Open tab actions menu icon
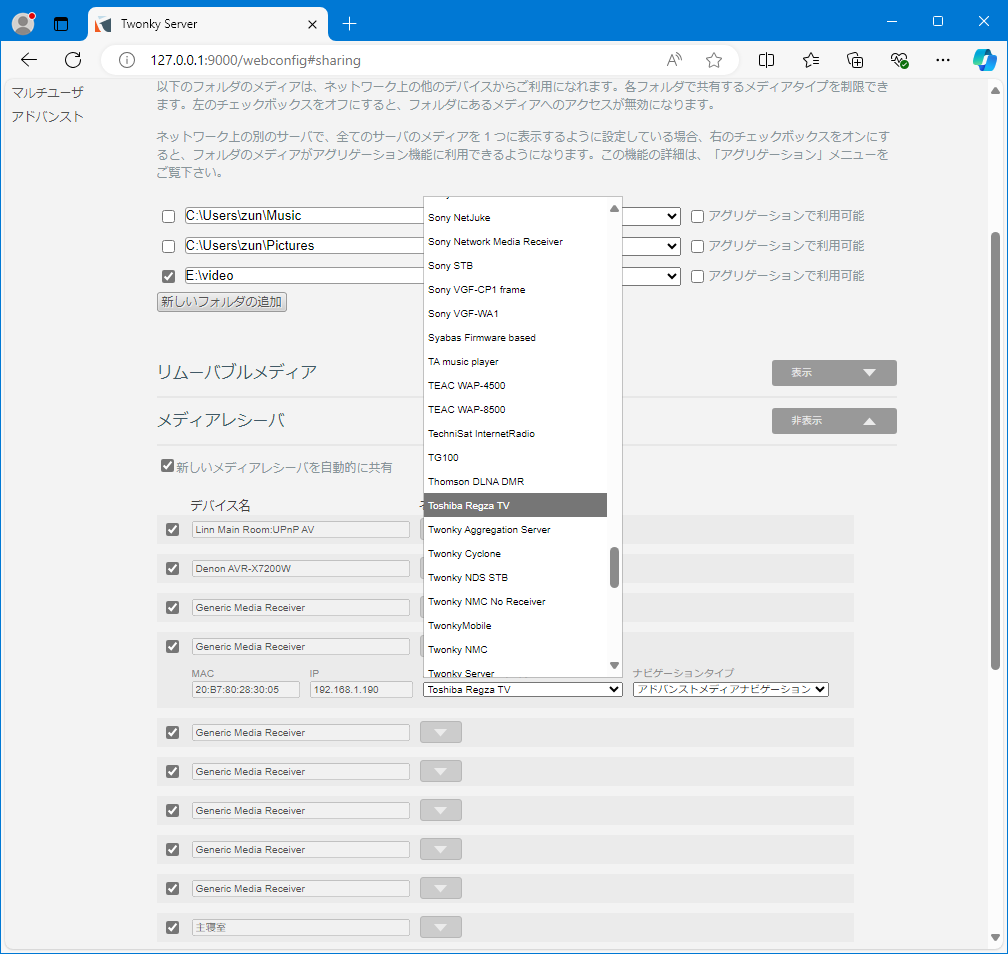The width and height of the screenshot is (1008, 954). (x=61, y=24)
